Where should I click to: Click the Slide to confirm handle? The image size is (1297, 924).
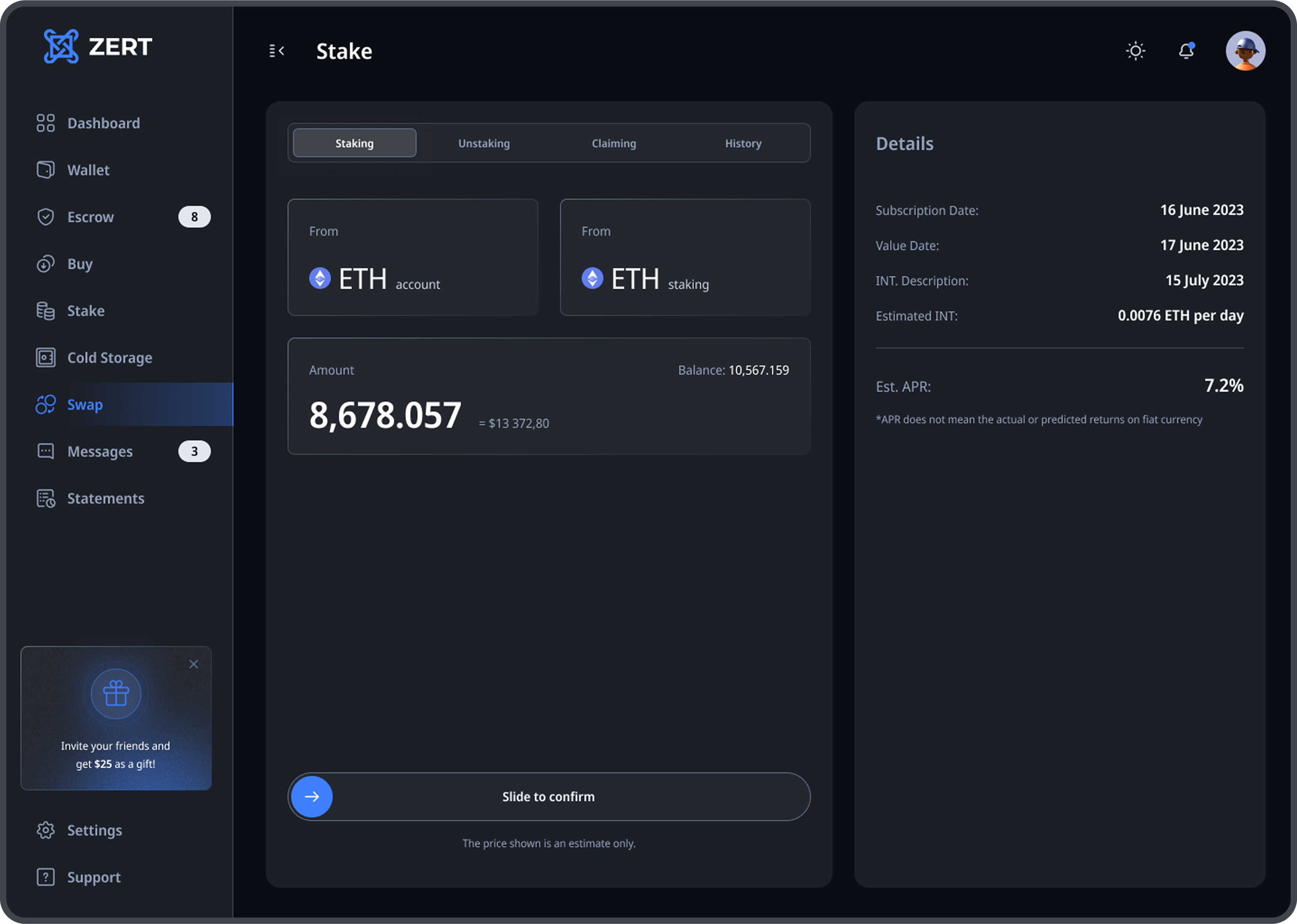312,797
